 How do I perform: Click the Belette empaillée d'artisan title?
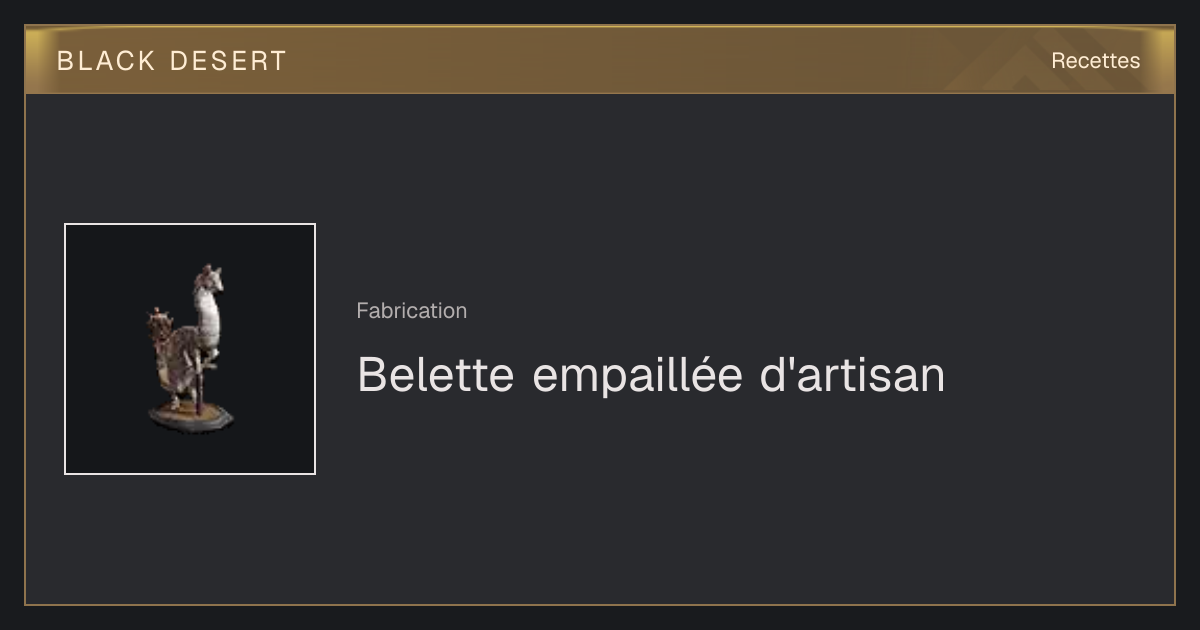(650, 376)
